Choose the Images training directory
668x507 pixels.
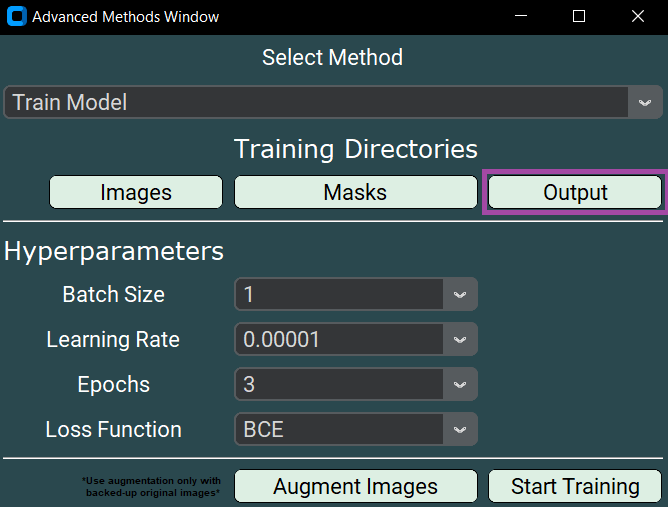click(136, 192)
